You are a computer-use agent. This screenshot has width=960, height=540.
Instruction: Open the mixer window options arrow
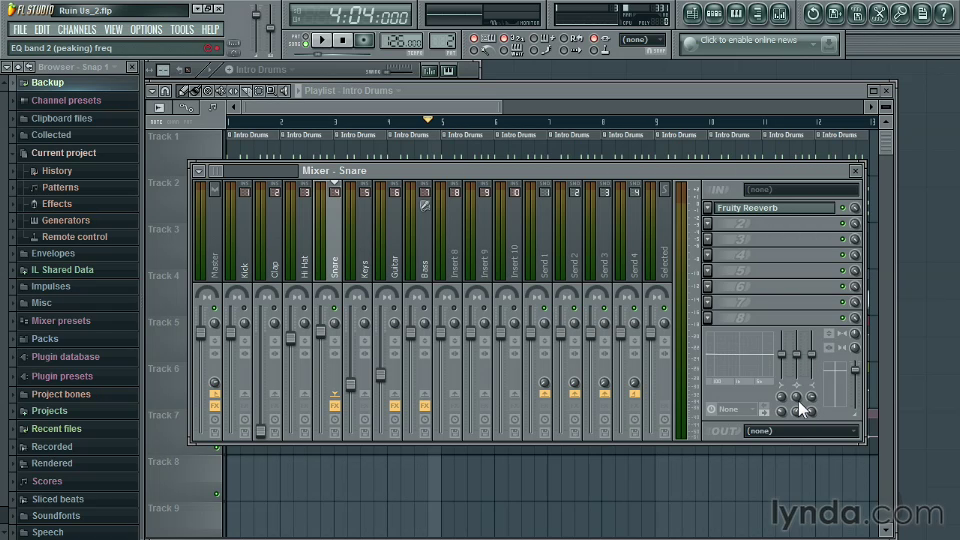[199, 171]
